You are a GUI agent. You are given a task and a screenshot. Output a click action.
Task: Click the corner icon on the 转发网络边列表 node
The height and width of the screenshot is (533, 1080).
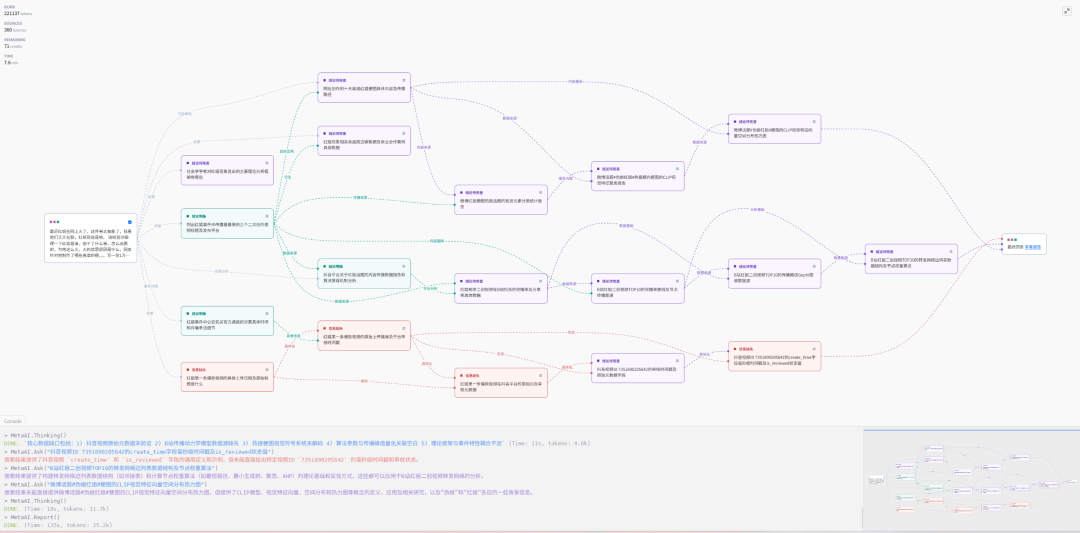point(951,251)
